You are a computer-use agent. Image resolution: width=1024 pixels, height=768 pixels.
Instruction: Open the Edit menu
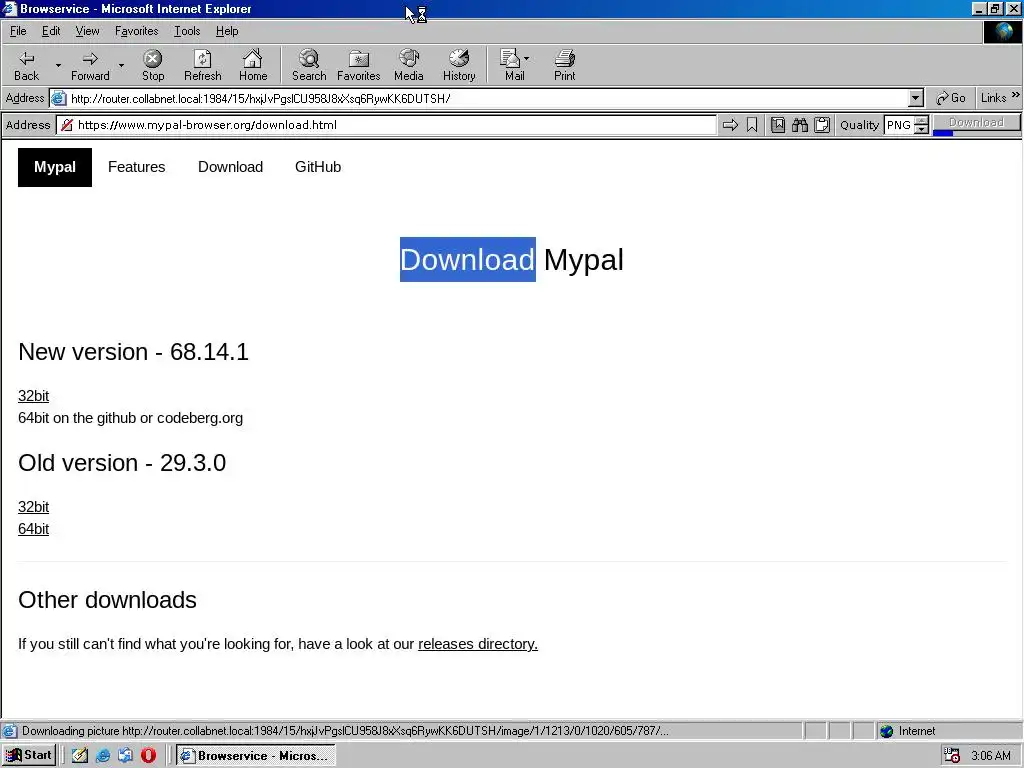[51, 31]
